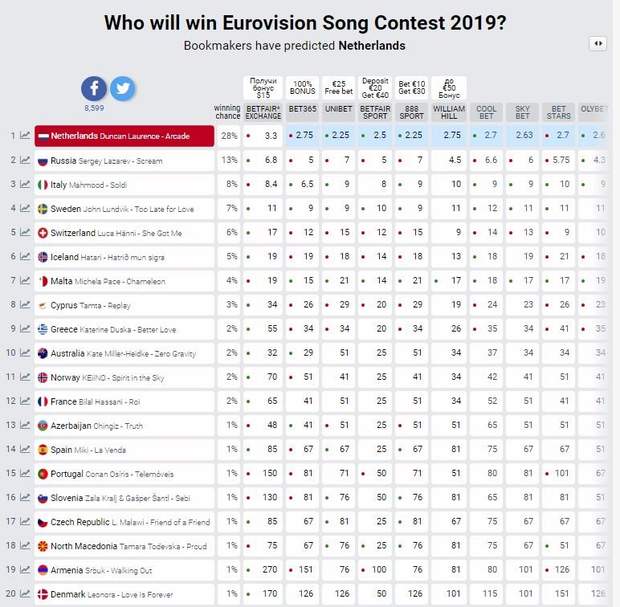Click the chart icon for Norway row
This screenshot has width=620, height=607.
pyautogui.click(x=25, y=378)
